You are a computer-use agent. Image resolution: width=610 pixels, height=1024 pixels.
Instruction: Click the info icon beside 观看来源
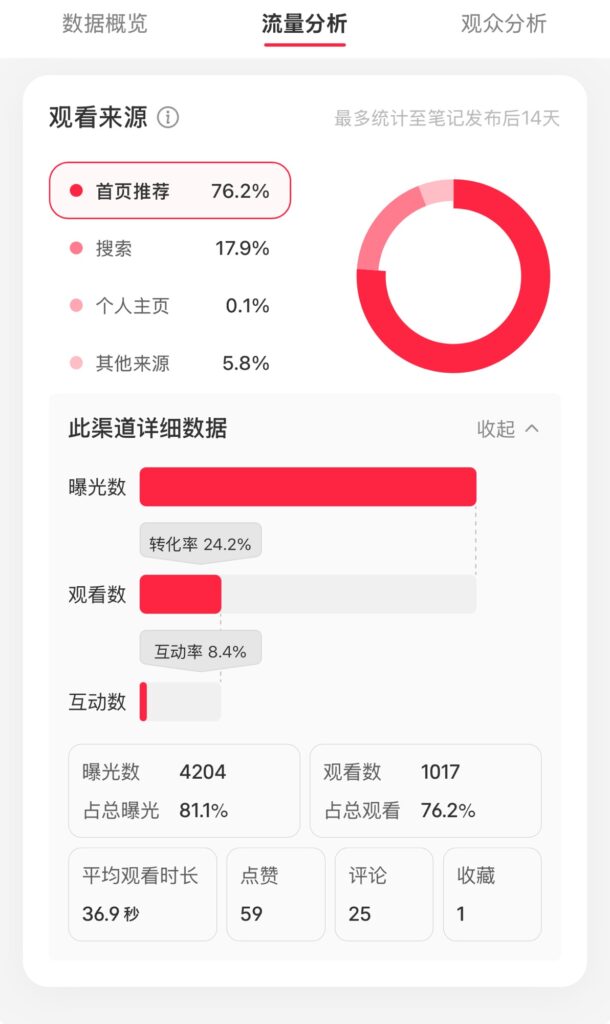[x=168, y=118]
